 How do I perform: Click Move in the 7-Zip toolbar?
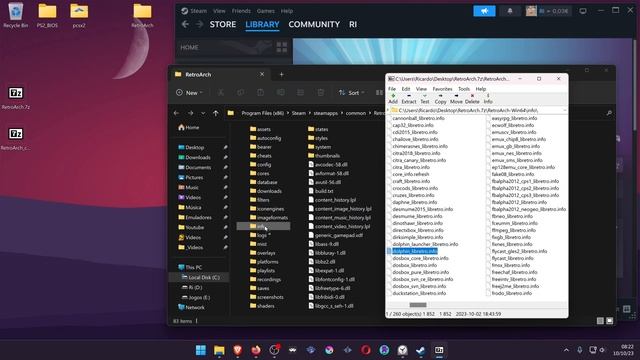coord(456,98)
